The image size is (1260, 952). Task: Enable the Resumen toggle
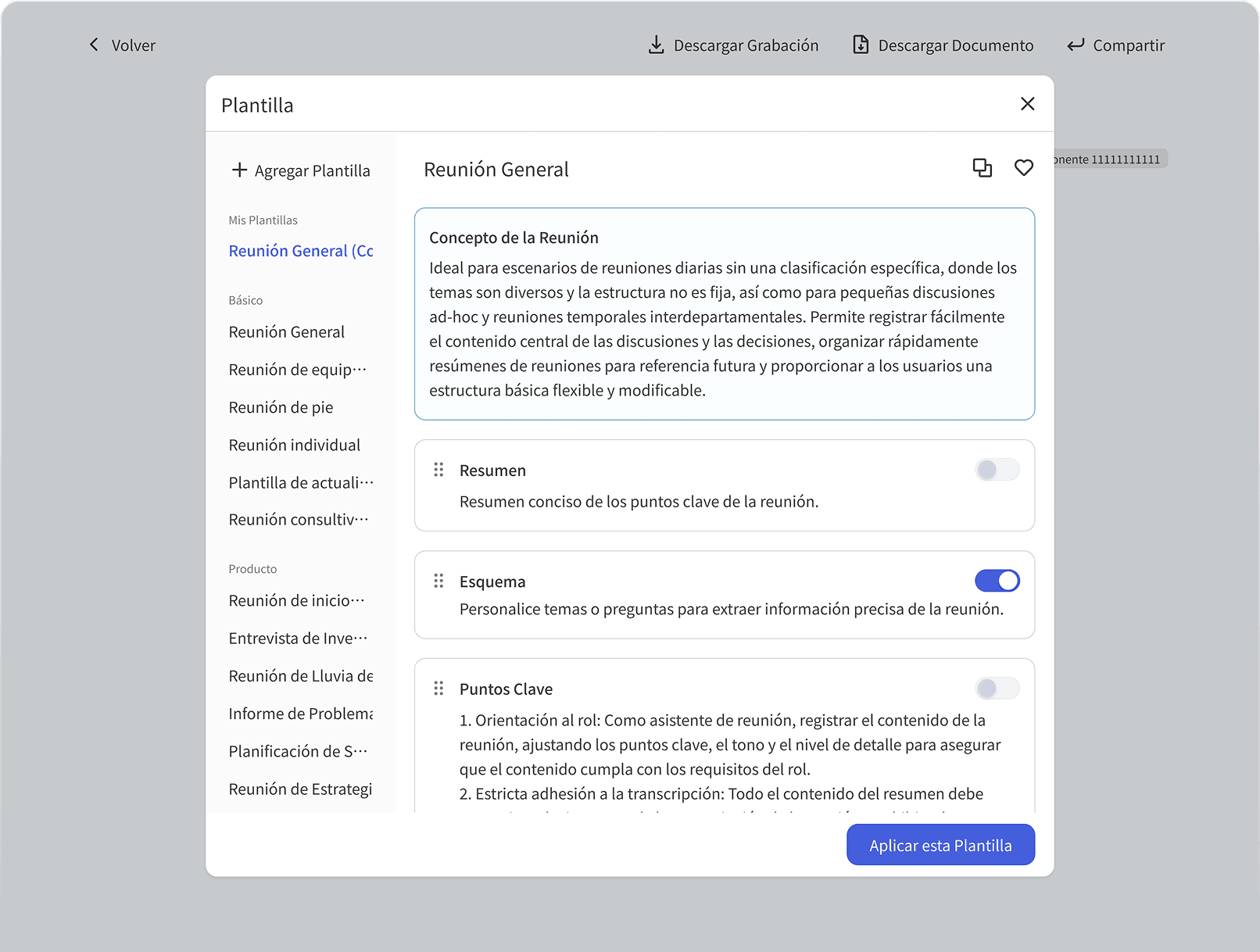(997, 470)
